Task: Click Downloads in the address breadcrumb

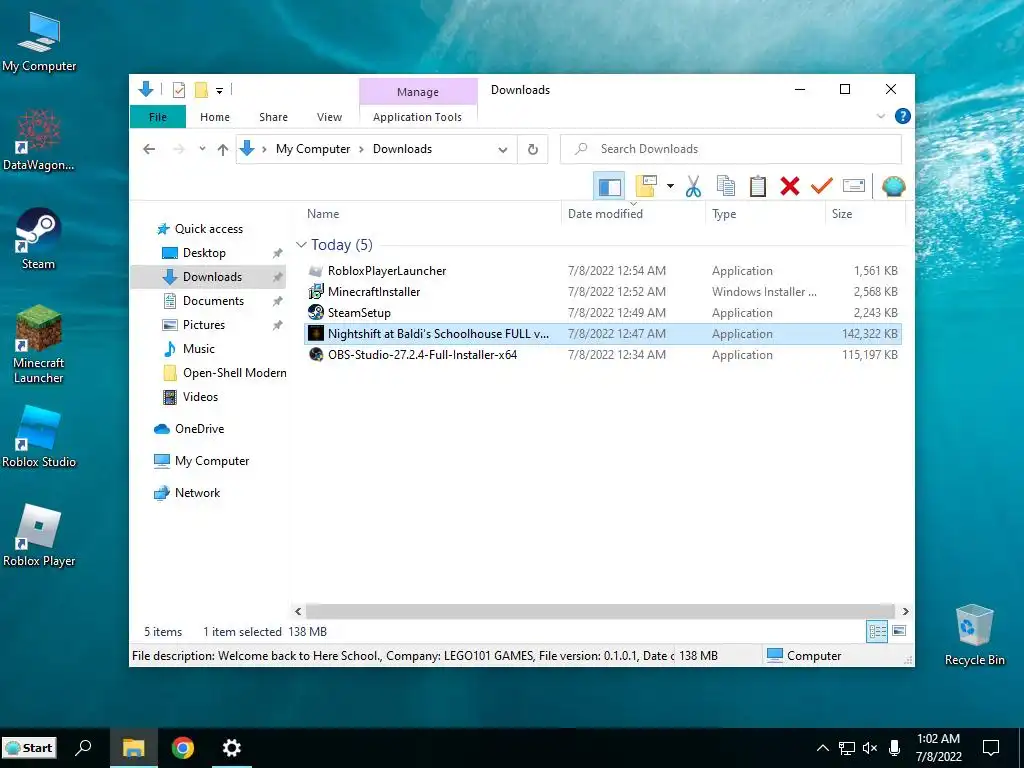Action: pos(402,149)
